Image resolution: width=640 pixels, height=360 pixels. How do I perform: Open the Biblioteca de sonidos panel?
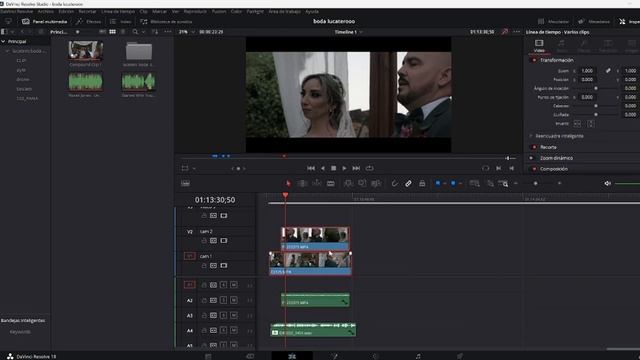166,21
